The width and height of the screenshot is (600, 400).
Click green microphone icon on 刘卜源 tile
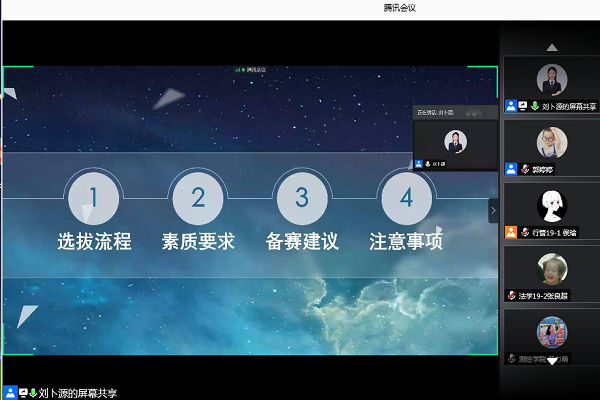[x=535, y=105]
